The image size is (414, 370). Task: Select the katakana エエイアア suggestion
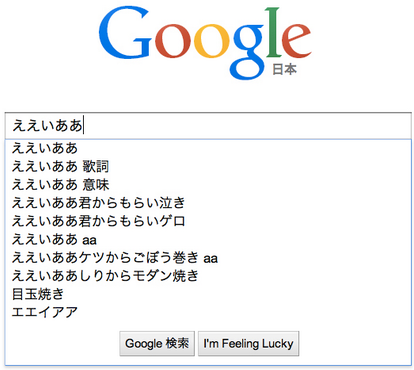click(208, 312)
